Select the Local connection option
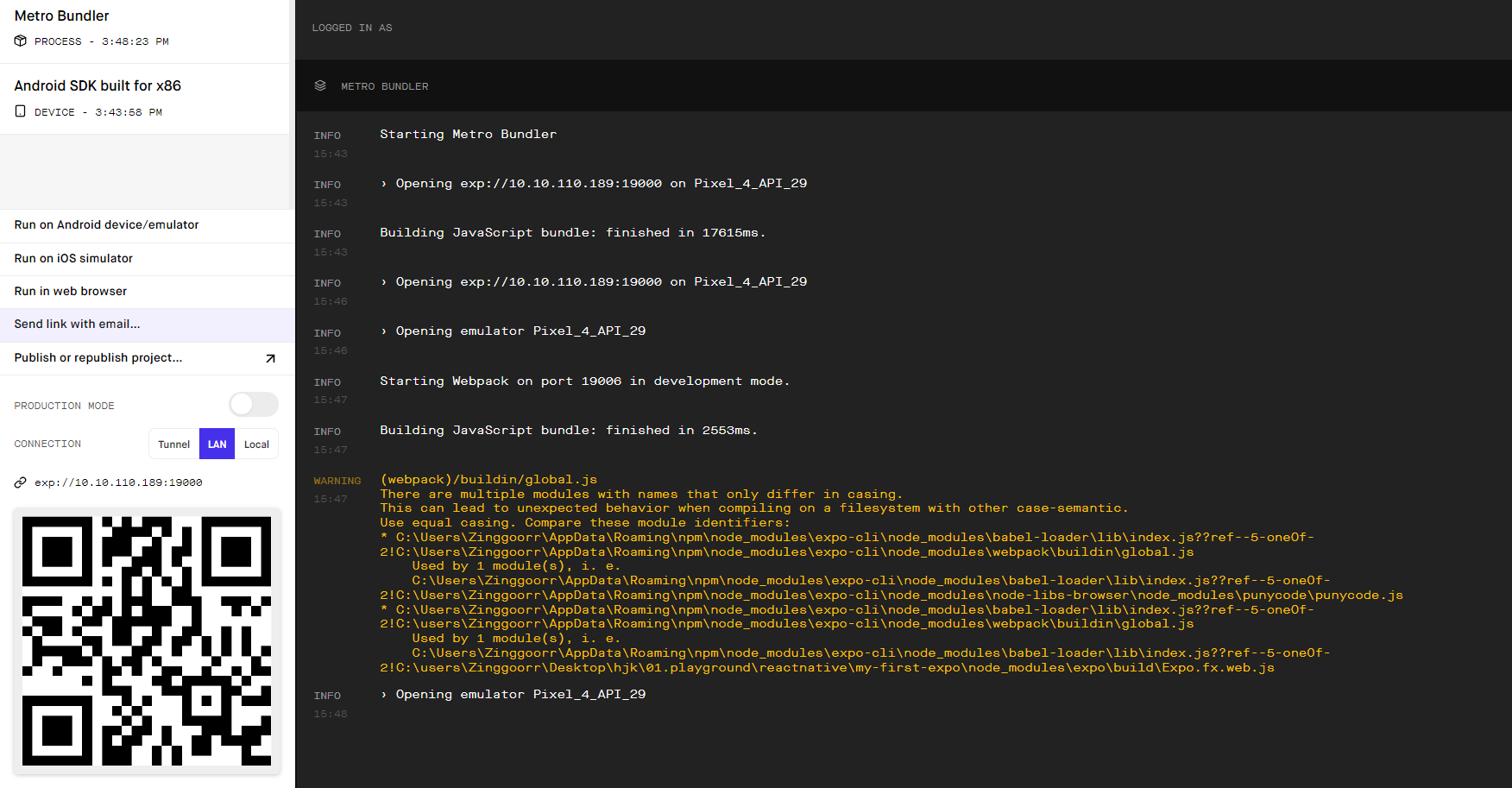The image size is (1512, 788). pos(256,444)
